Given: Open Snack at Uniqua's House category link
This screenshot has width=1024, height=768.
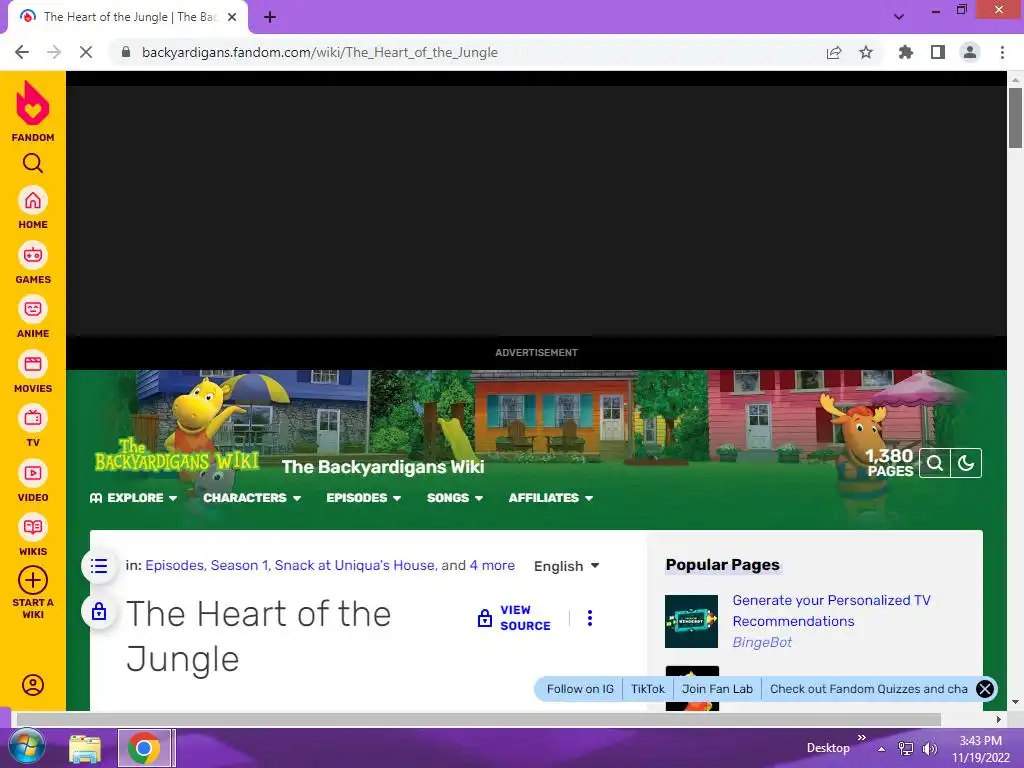Looking at the screenshot, I should [355, 566].
